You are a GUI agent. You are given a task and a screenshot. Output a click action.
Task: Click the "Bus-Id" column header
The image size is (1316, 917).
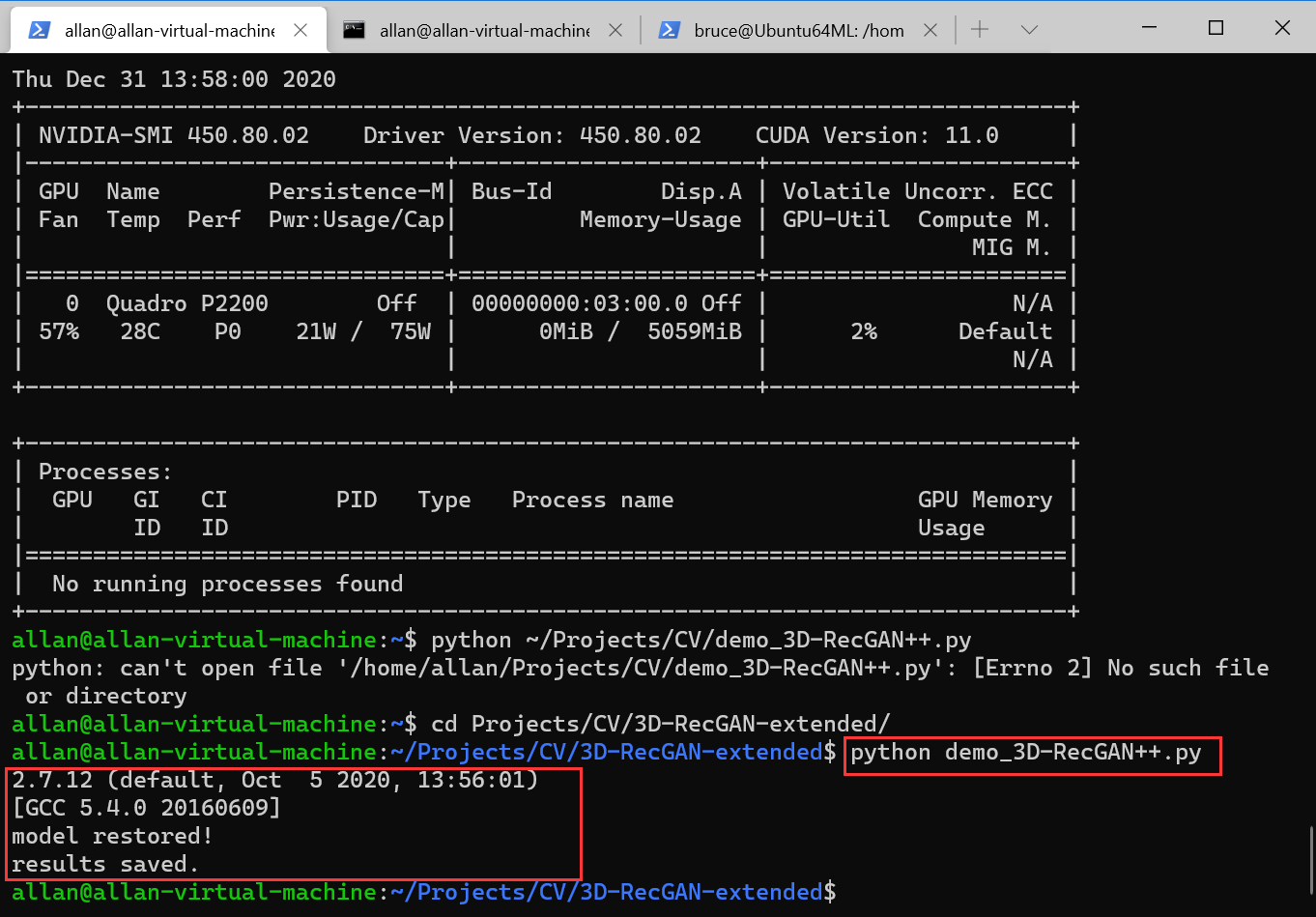point(512,191)
